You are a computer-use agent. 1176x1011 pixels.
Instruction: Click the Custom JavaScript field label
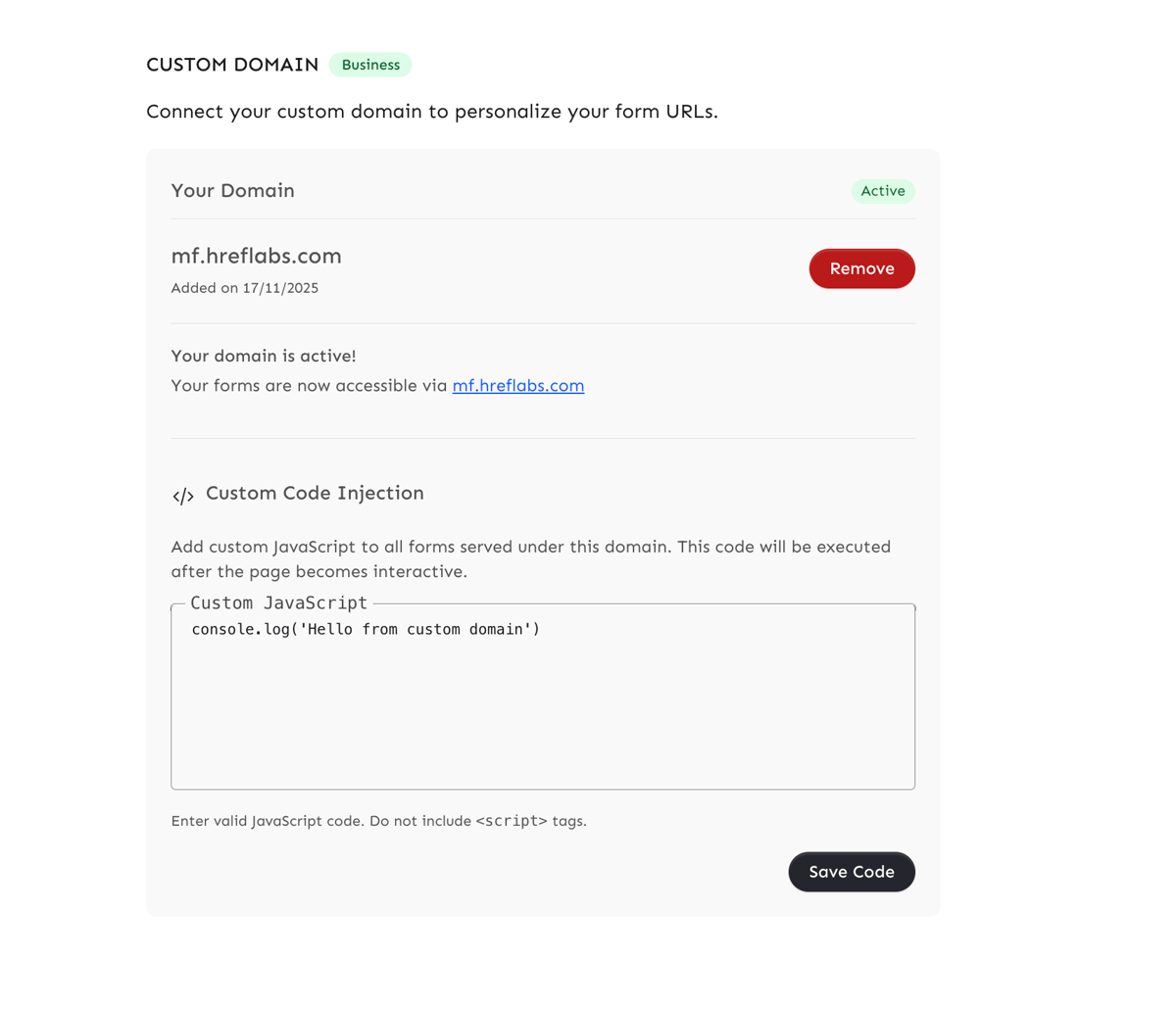278,603
